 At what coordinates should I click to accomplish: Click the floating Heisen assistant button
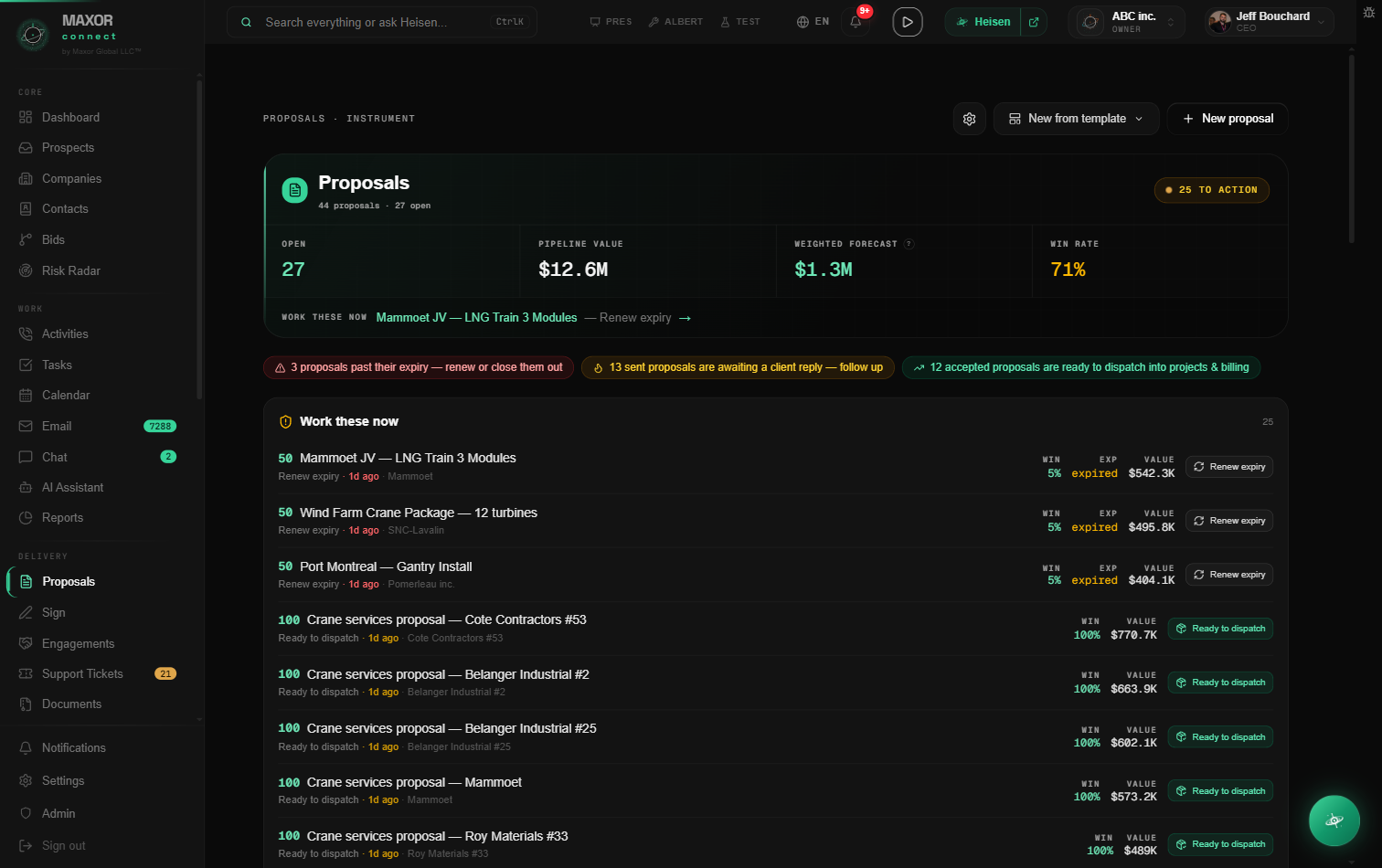coord(1334,820)
